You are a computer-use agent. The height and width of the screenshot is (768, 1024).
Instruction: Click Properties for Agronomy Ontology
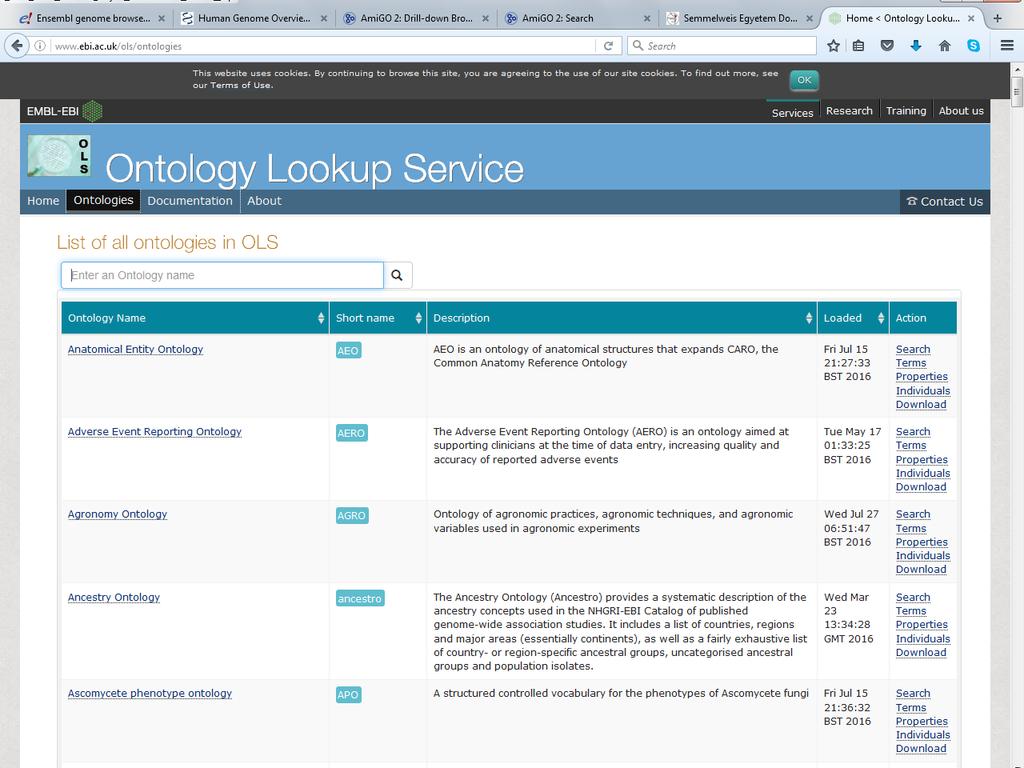coord(921,542)
